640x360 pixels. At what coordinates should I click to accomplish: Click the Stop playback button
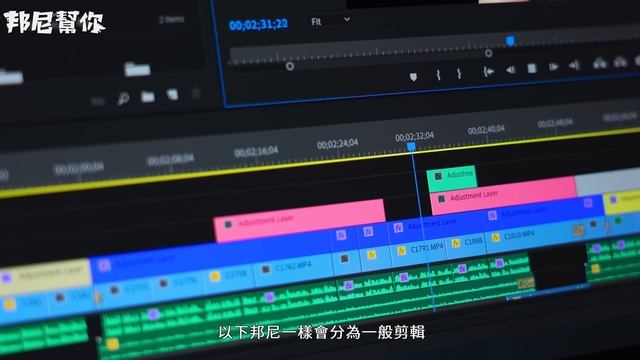pyautogui.click(x=531, y=68)
